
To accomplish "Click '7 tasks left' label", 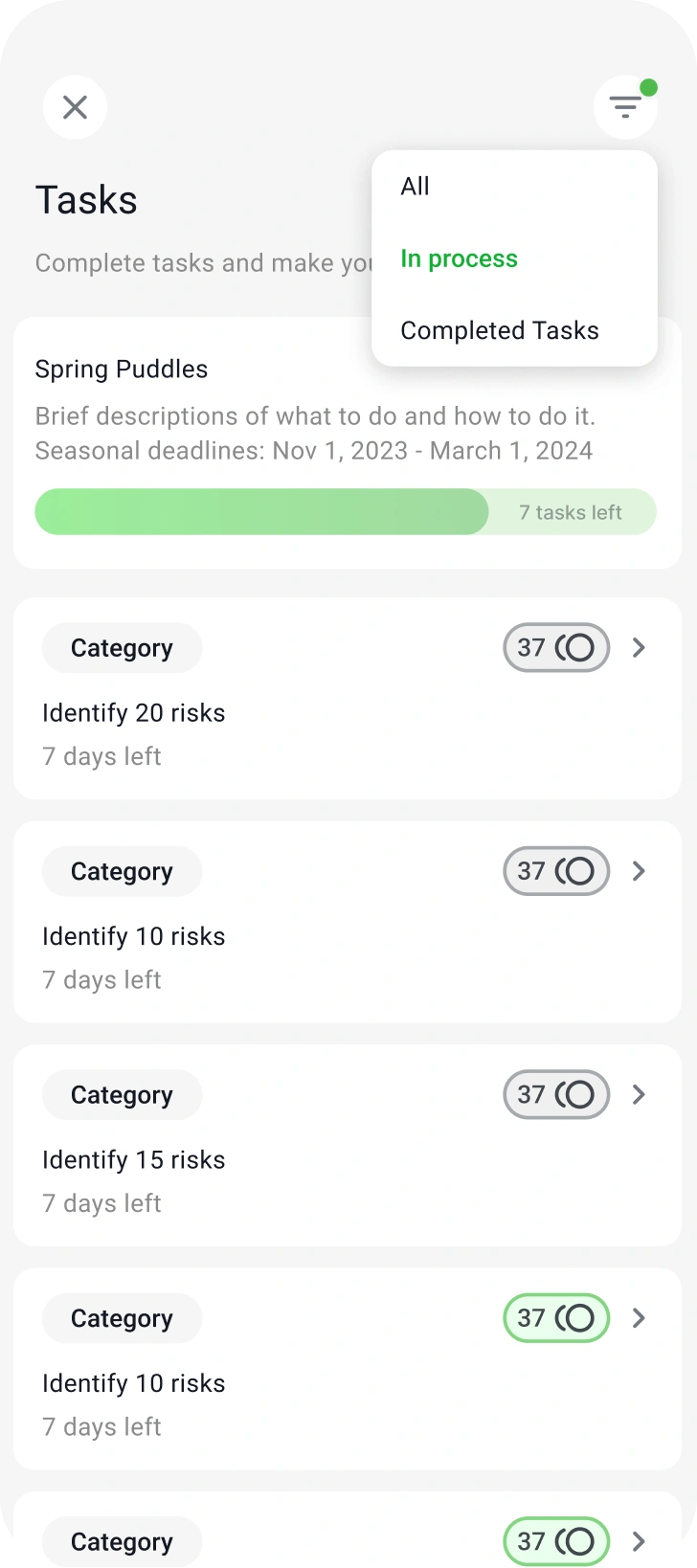I will [571, 512].
